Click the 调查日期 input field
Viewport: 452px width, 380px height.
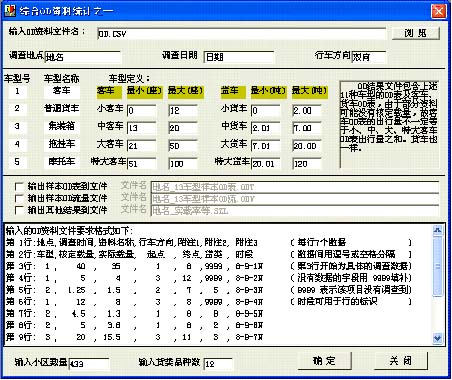coord(239,57)
